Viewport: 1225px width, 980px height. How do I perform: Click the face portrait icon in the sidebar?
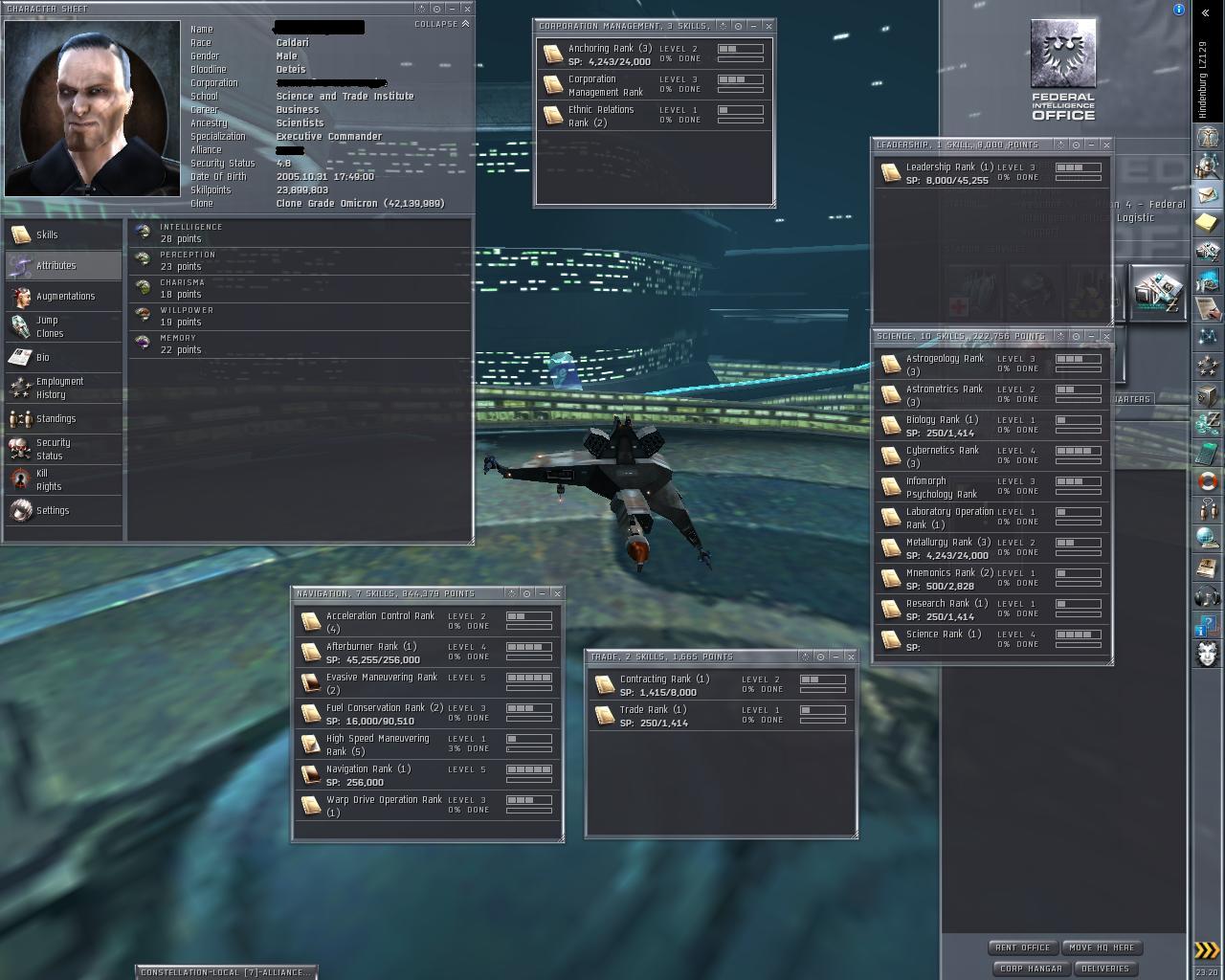(x=1208, y=655)
